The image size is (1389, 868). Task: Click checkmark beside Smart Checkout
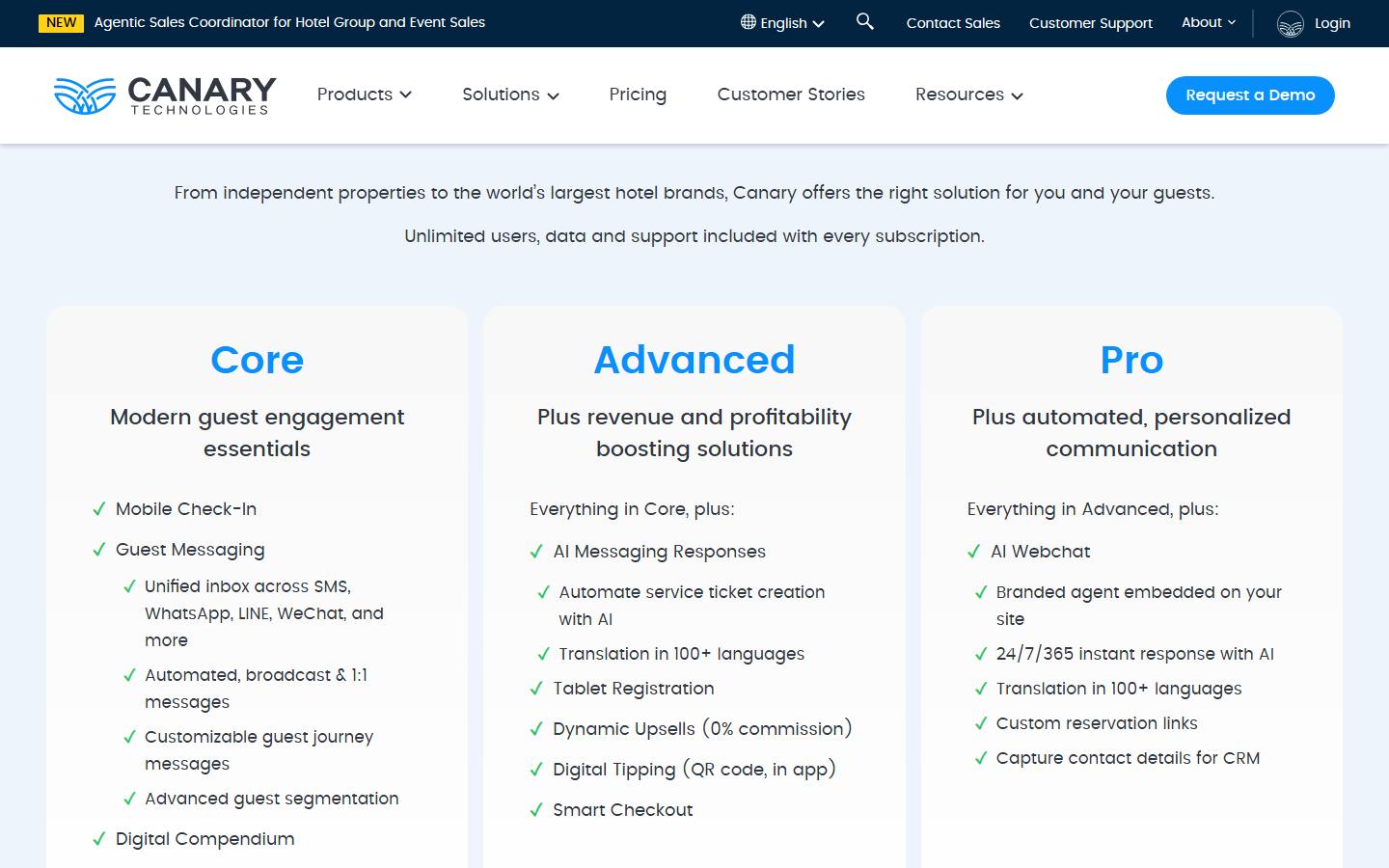[536, 810]
